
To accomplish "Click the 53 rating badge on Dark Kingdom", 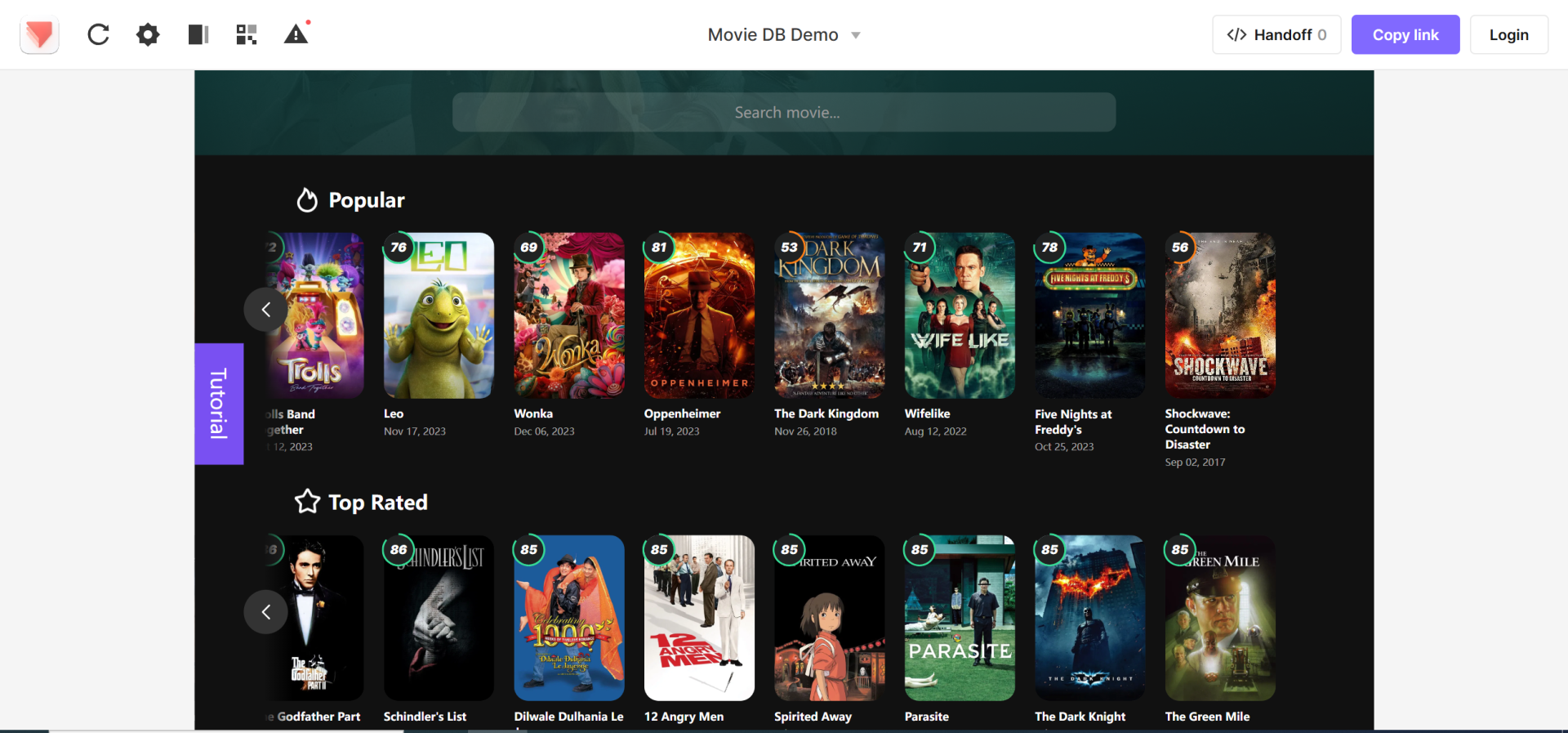I will [789, 247].
